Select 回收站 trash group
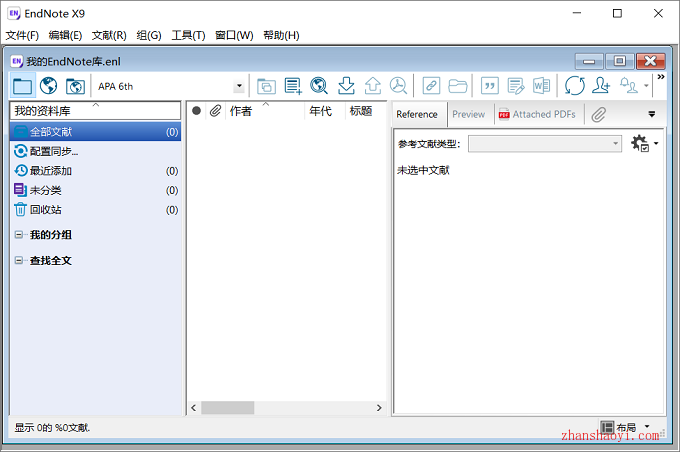The height and width of the screenshot is (452, 680). point(95,210)
